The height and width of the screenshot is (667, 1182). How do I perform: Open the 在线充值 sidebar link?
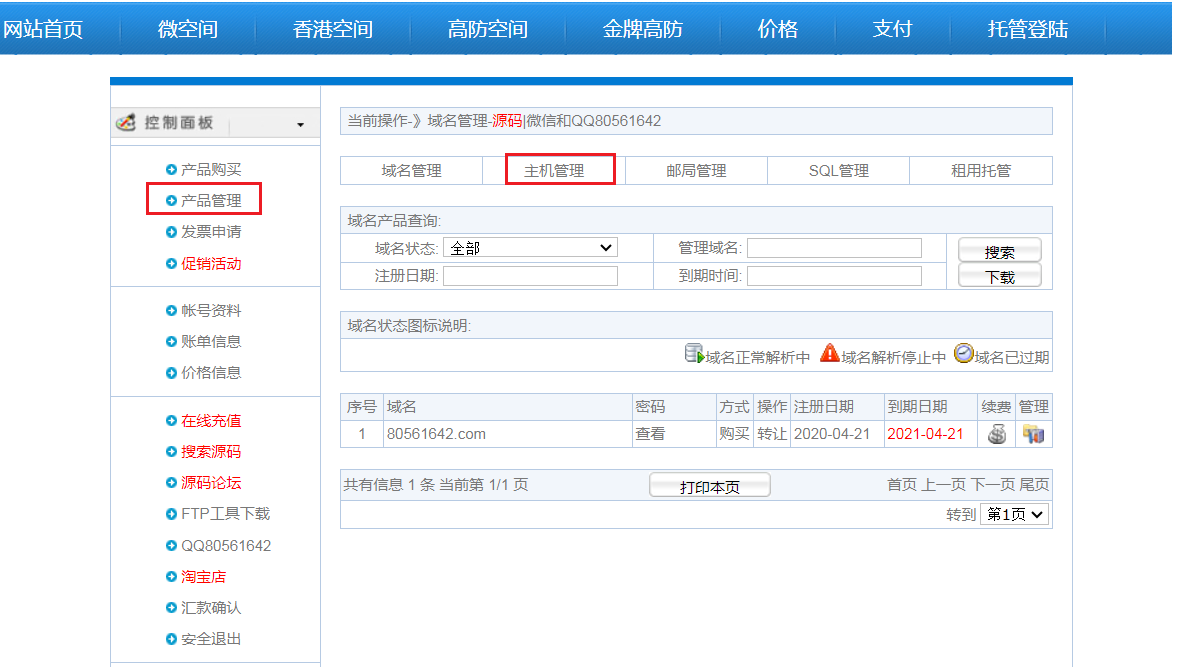point(211,421)
